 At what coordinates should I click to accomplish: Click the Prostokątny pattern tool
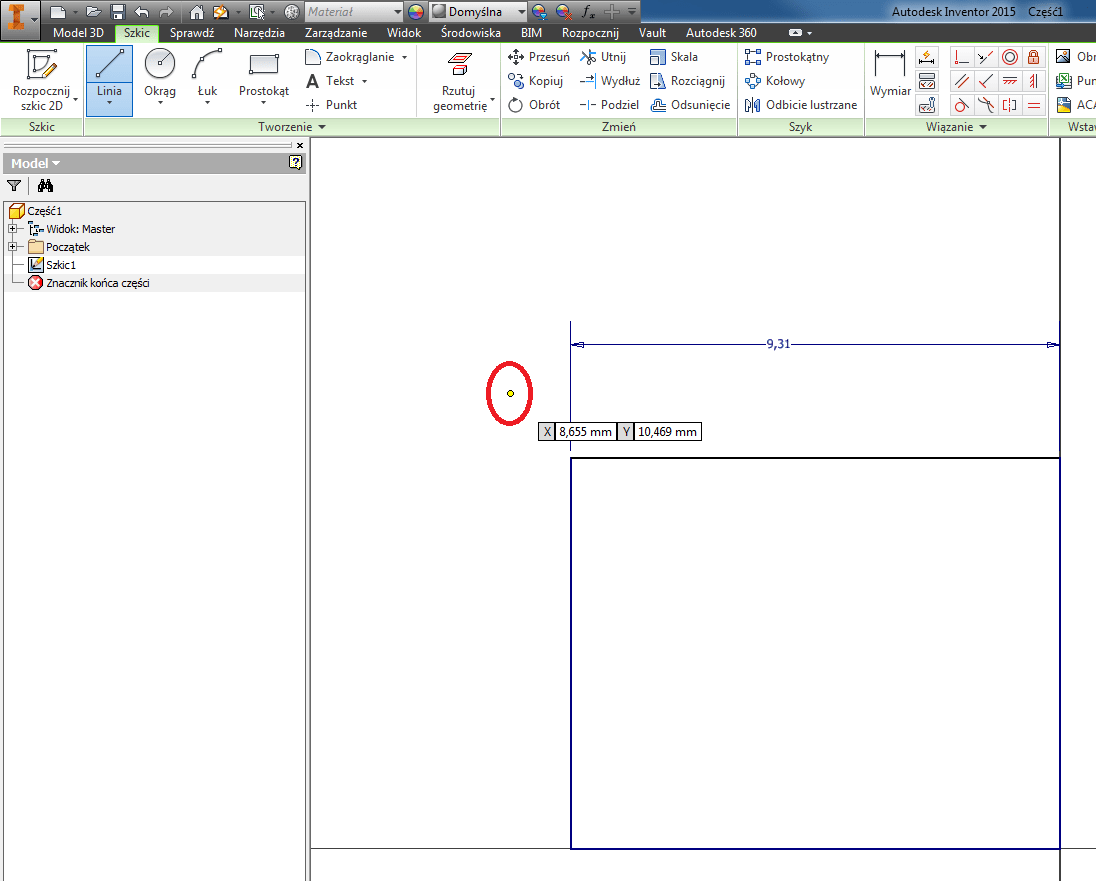point(786,57)
